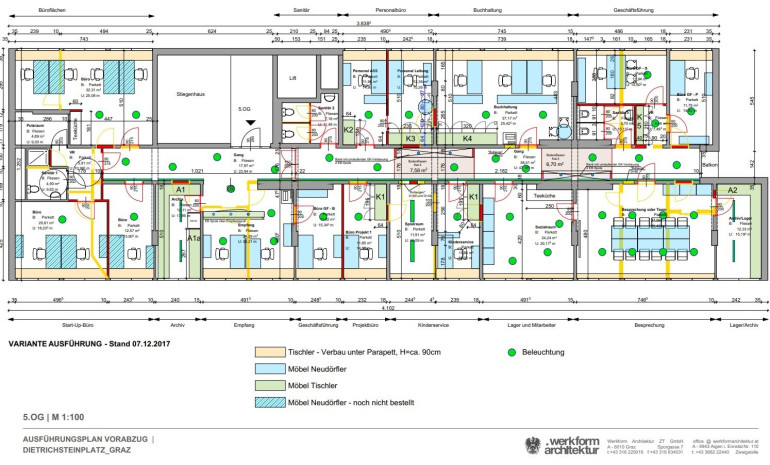Click the K2 cabinet marker
The height and width of the screenshot is (465, 770).
click(x=348, y=130)
